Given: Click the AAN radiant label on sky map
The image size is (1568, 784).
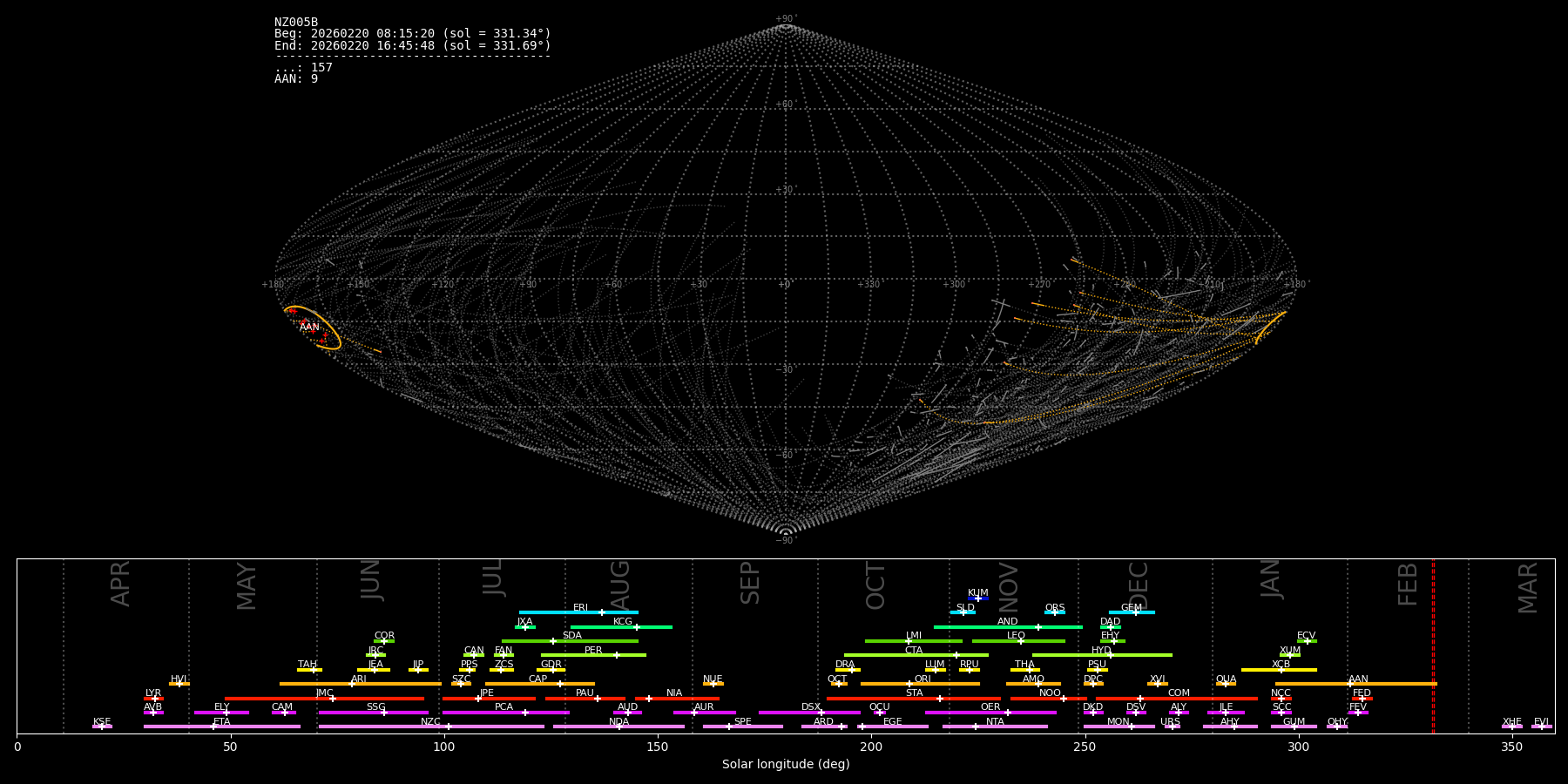Looking at the screenshot, I should tap(309, 328).
